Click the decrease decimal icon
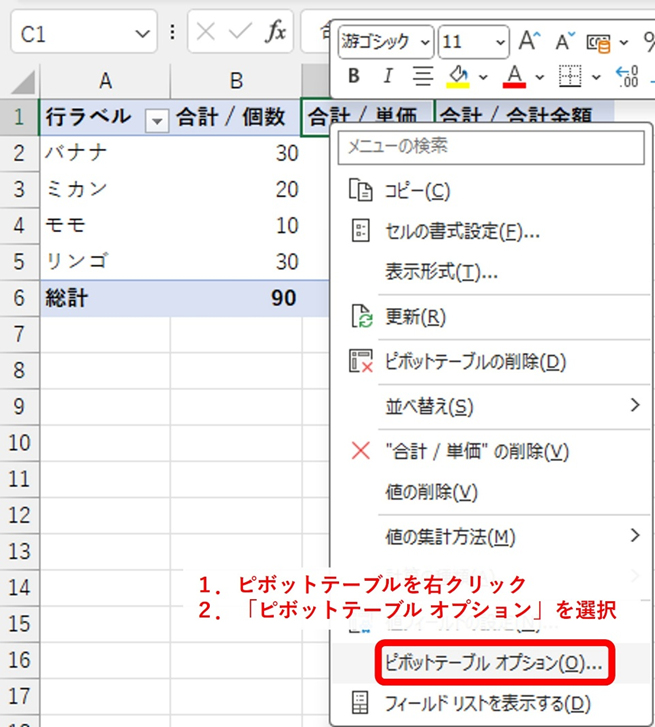This screenshot has height=727, width=655. (x=628, y=76)
